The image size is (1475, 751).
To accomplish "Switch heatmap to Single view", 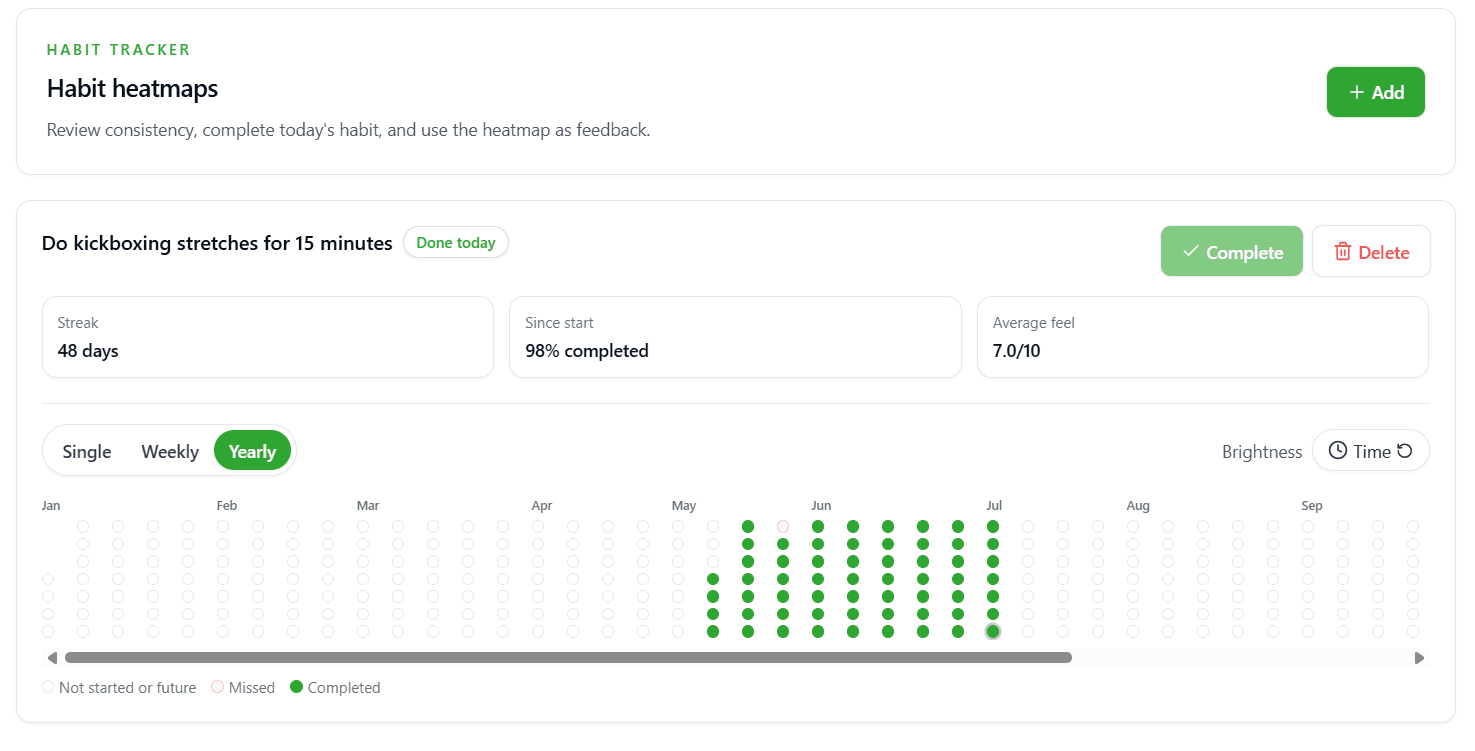I will (x=87, y=451).
